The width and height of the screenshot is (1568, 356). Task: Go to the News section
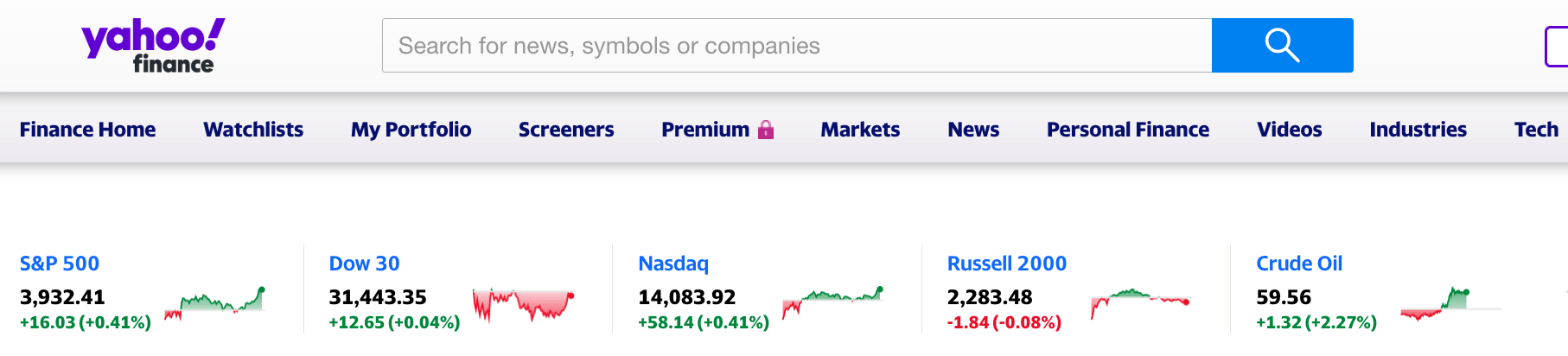(x=973, y=130)
